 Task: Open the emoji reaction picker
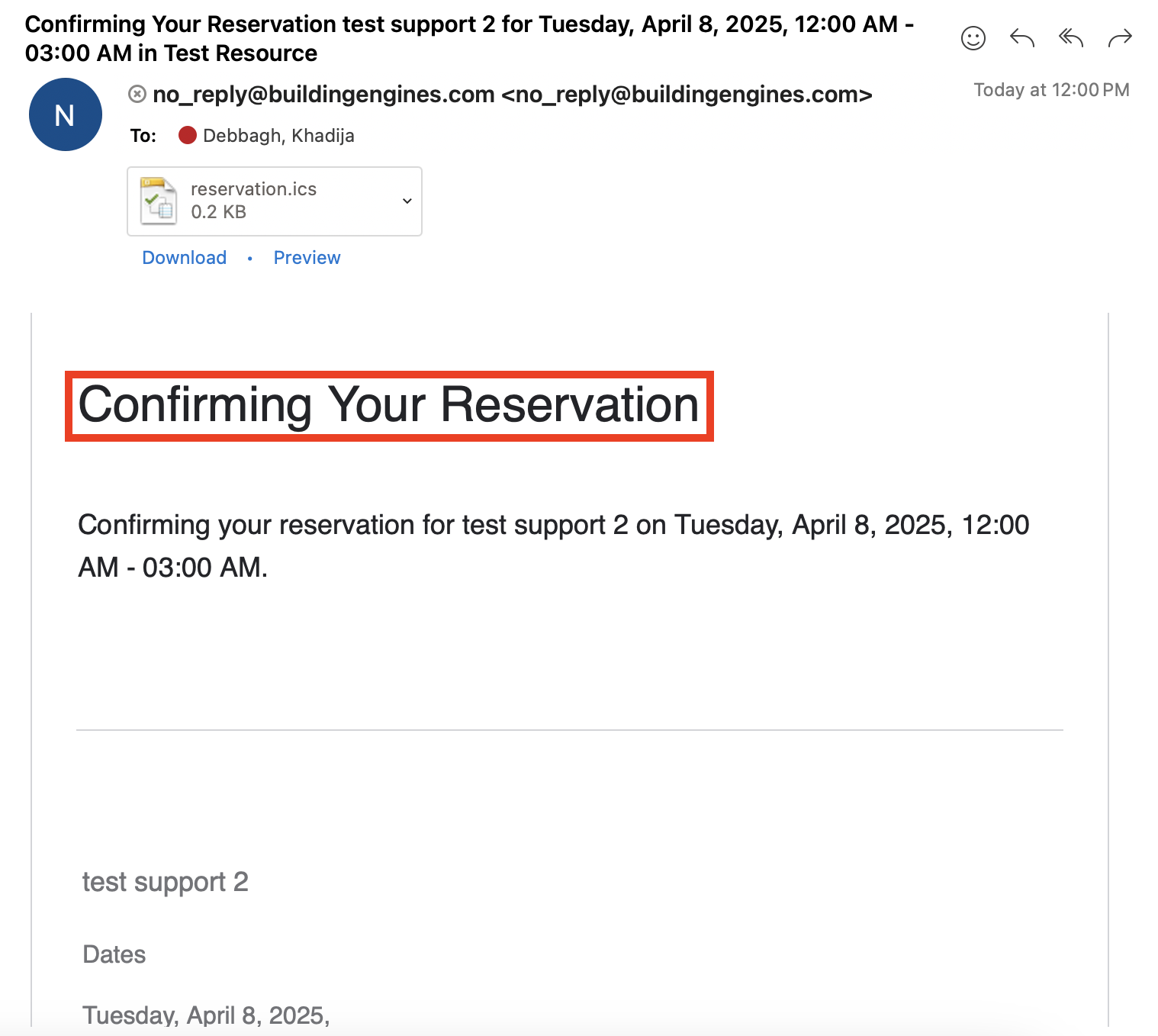[973, 38]
